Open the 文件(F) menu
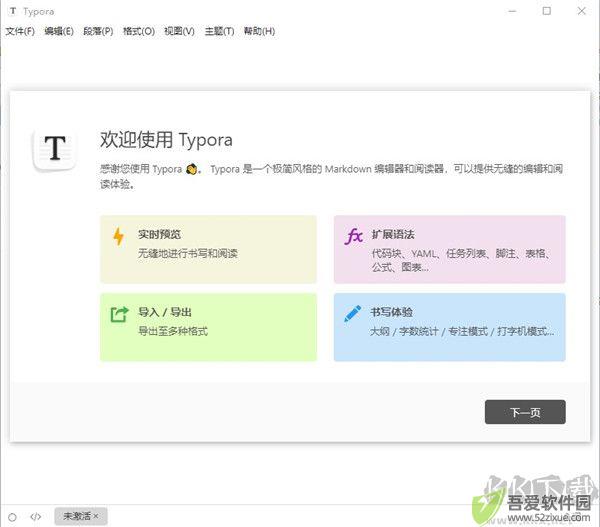Screen dimensions: 600x527 [x=20, y=31]
